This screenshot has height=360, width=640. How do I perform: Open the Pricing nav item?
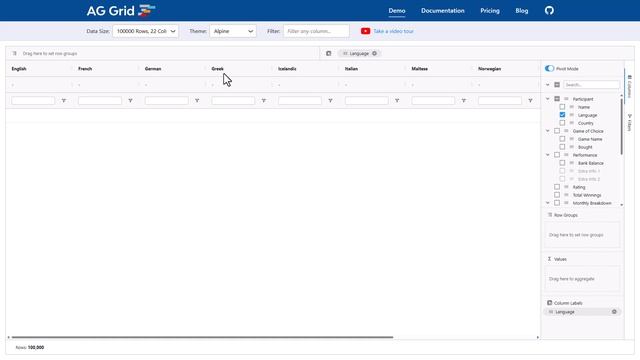tap(490, 11)
